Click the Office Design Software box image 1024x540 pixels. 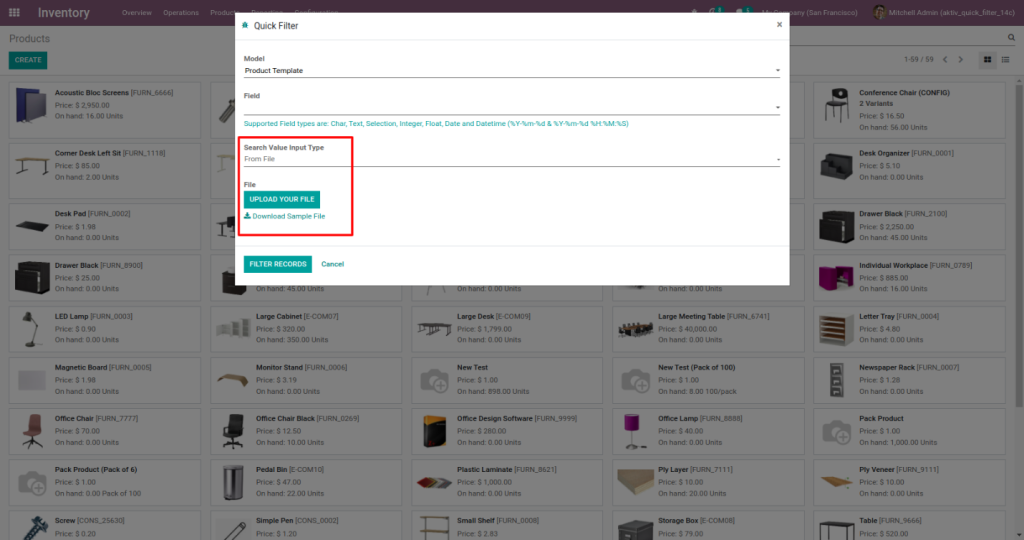(x=434, y=431)
